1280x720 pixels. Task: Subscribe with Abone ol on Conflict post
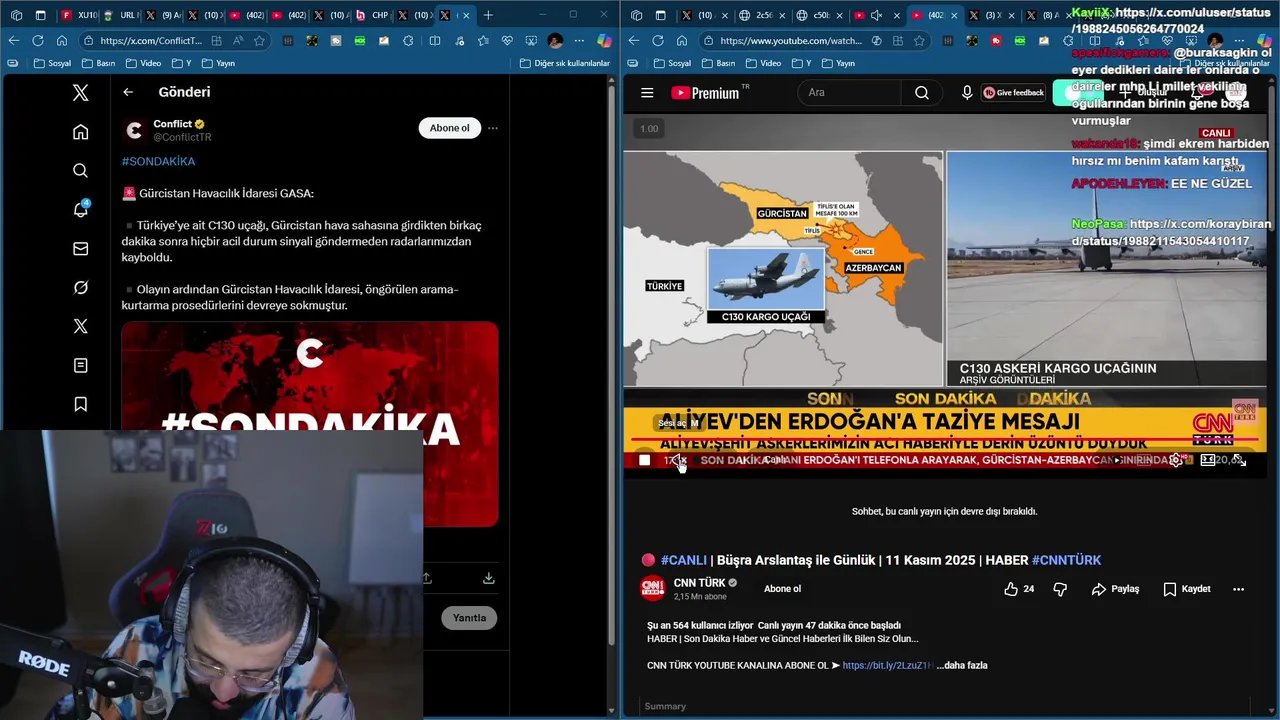[x=449, y=128]
